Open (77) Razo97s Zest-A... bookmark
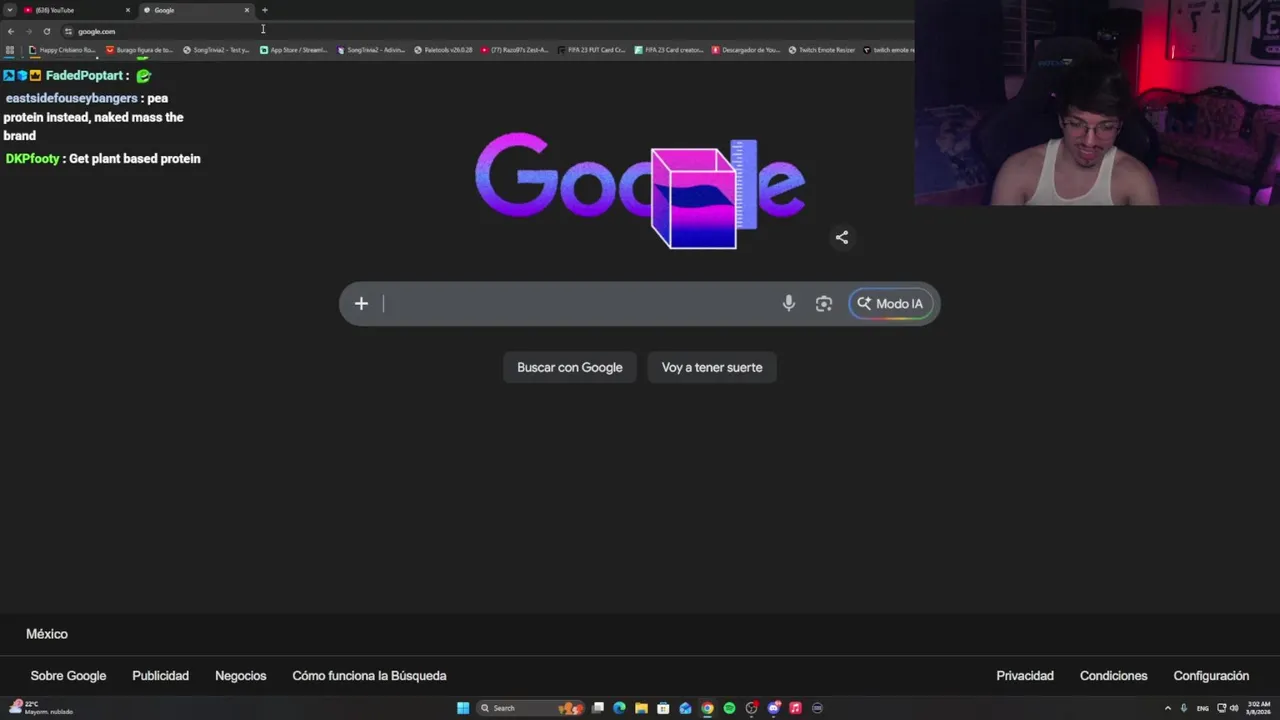Viewport: 1280px width, 720px height. click(x=515, y=50)
